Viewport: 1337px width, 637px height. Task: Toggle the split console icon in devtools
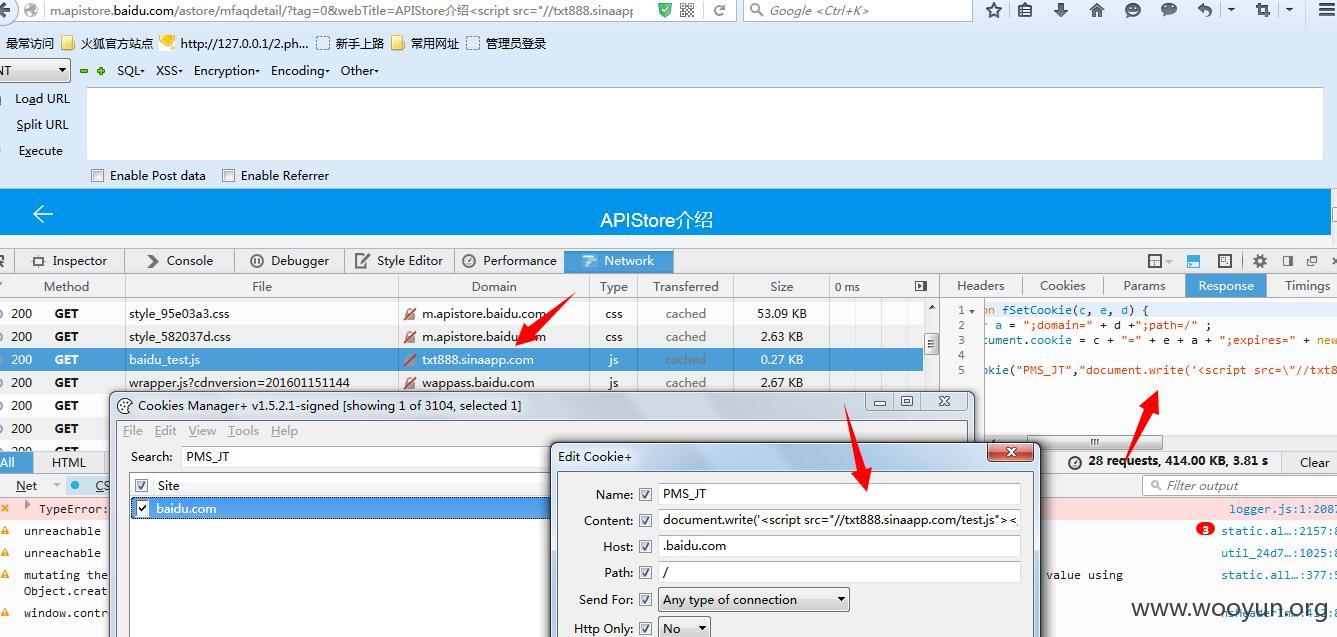tap(1193, 261)
